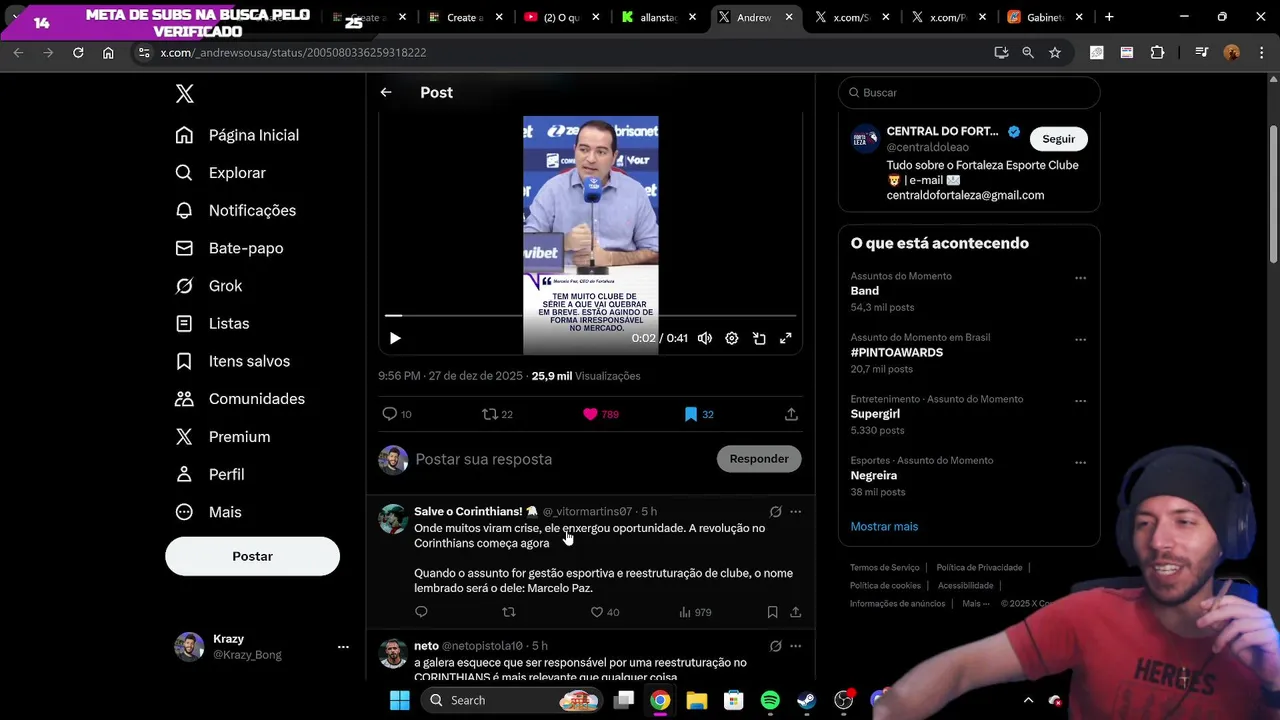The height and width of the screenshot is (720, 1280).
Task: Open video settings gear
Action: coord(732,338)
